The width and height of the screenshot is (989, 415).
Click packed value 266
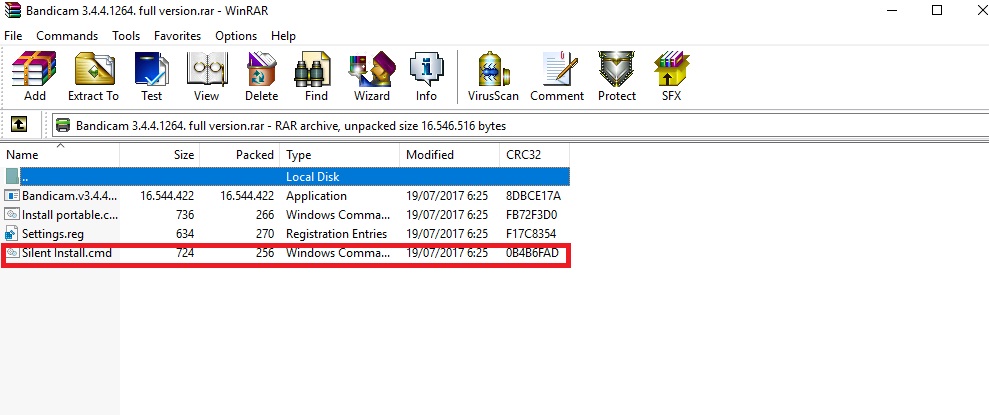pyautogui.click(x=265, y=214)
